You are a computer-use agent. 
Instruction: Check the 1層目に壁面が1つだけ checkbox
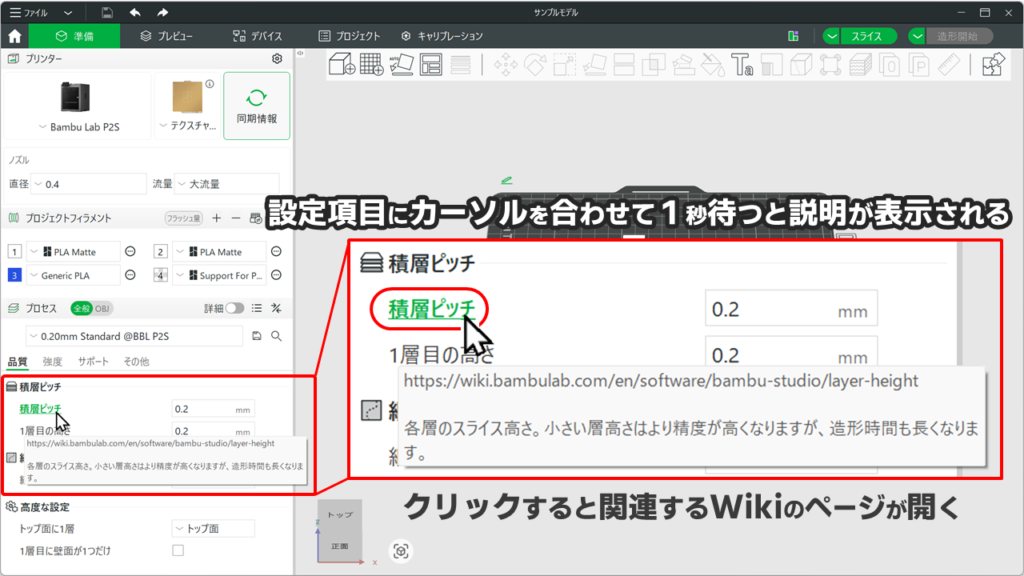pos(178,550)
